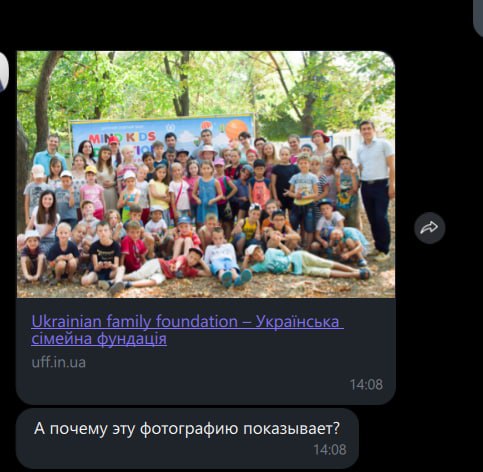Click the uff.in.ua domain text

58,362
